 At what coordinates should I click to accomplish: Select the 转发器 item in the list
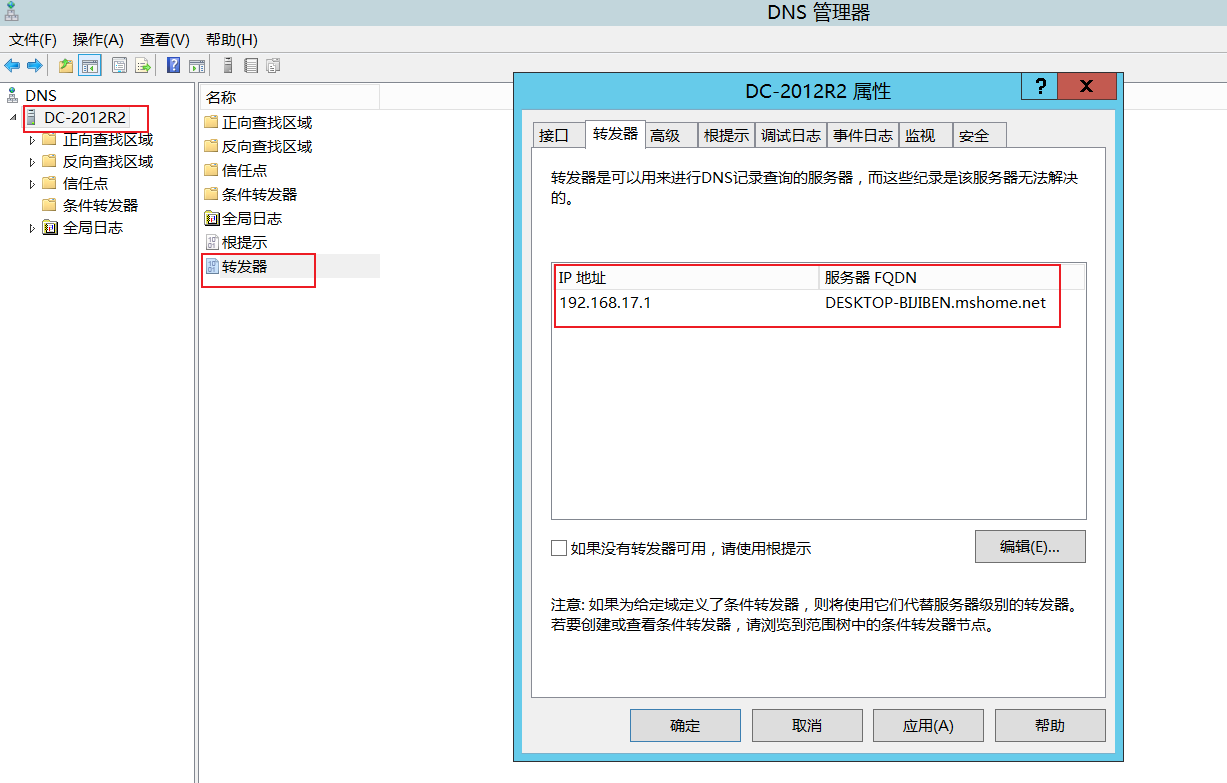click(x=244, y=267)
